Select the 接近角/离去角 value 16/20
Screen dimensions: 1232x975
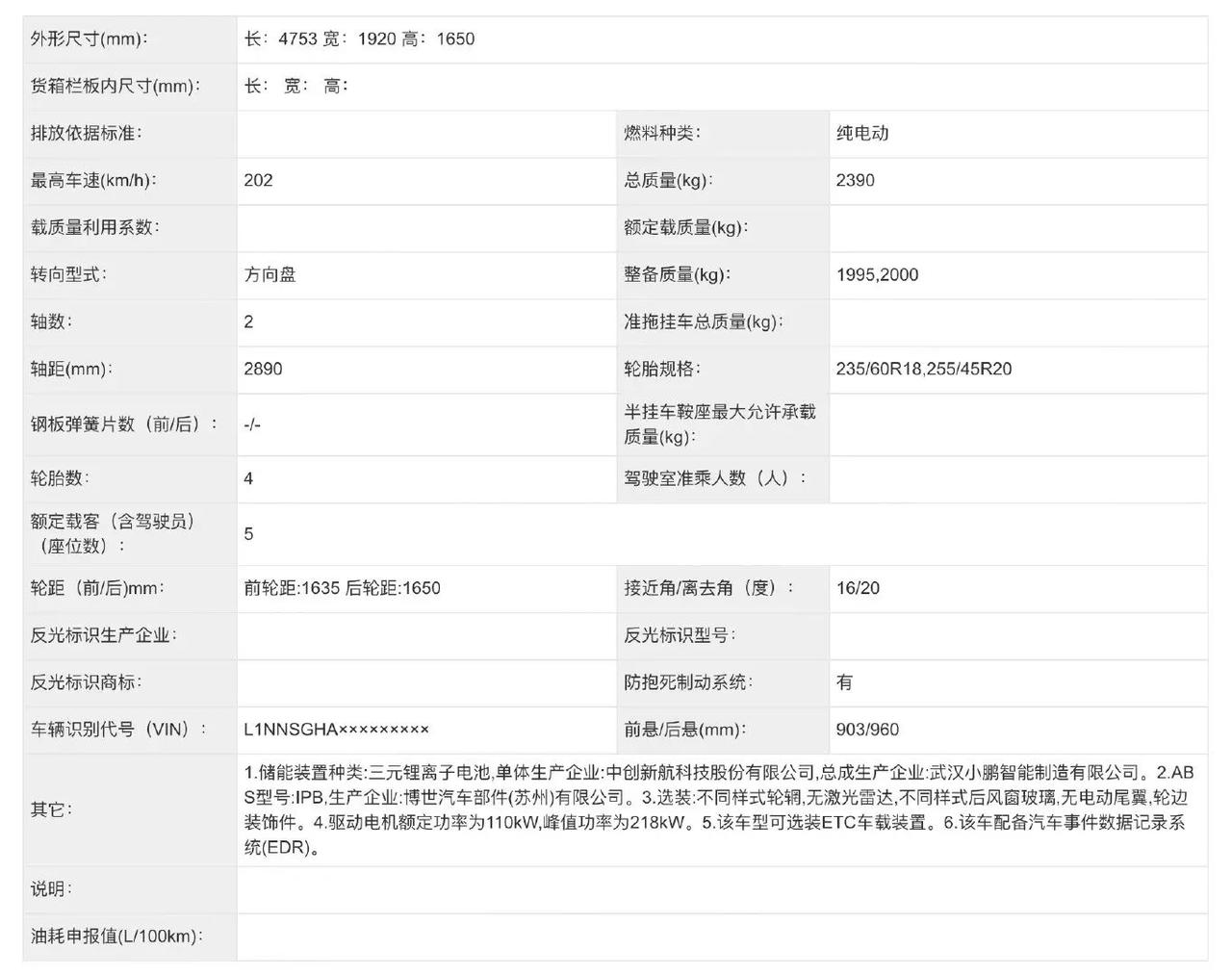[x=858, y=588]
